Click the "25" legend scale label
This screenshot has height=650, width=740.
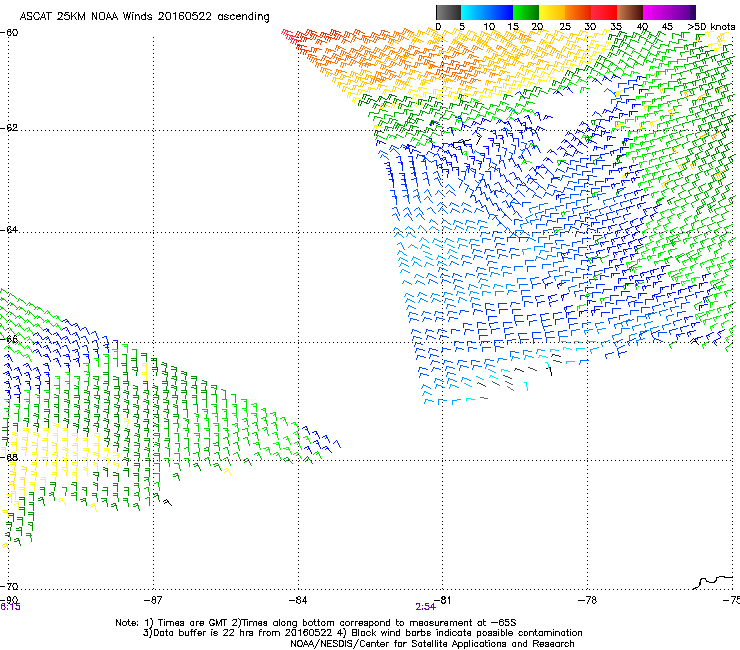pyautogui.click(x=565, y=27)
